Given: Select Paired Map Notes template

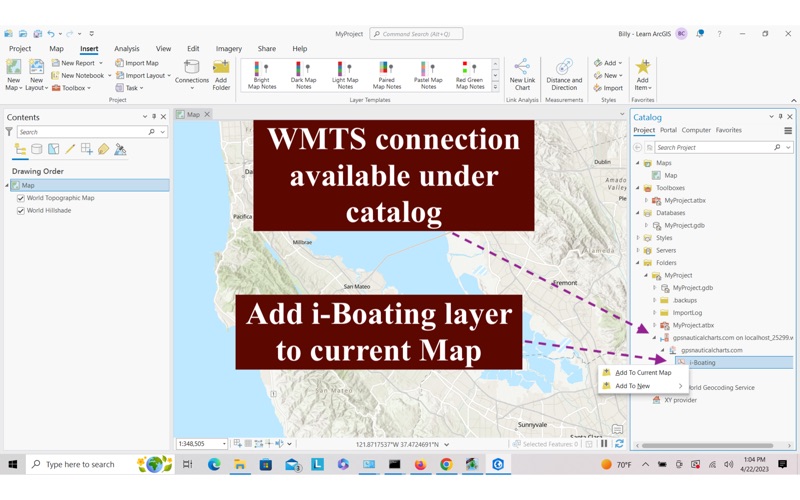Looking at the screenshot, I should click(x=386, y=75).
